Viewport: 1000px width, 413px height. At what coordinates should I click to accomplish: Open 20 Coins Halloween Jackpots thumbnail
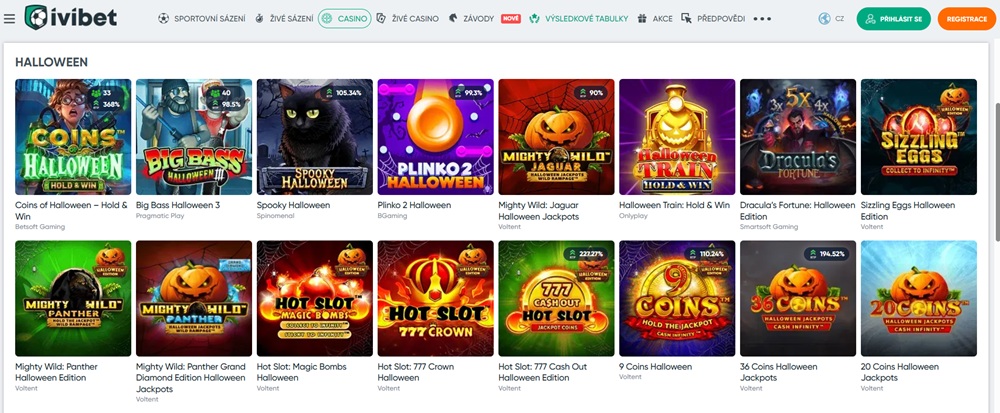[x=919, y=298]
